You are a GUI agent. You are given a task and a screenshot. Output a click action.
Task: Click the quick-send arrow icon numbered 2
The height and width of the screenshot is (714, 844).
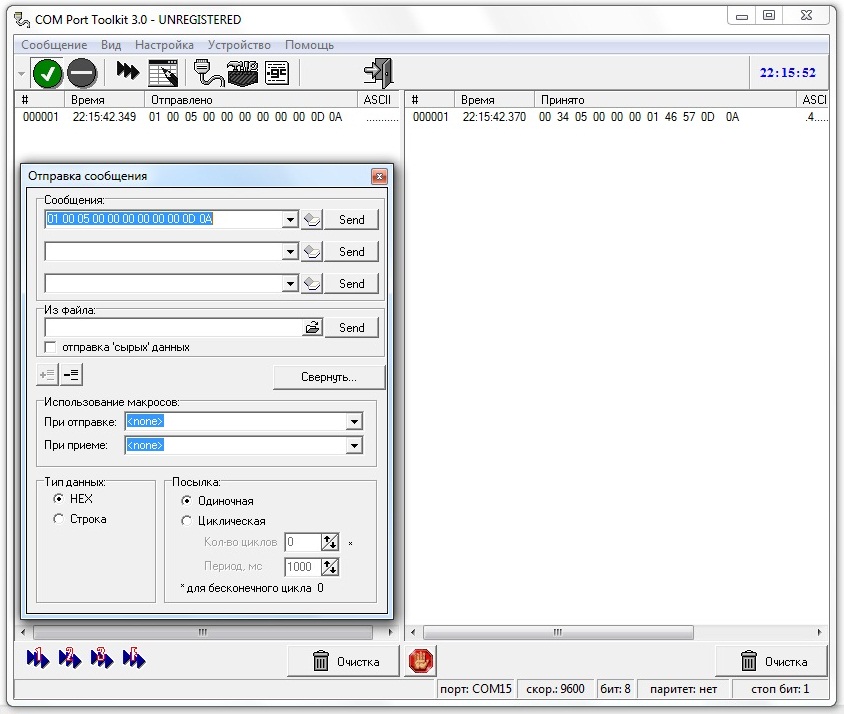(x=70, y=658)
